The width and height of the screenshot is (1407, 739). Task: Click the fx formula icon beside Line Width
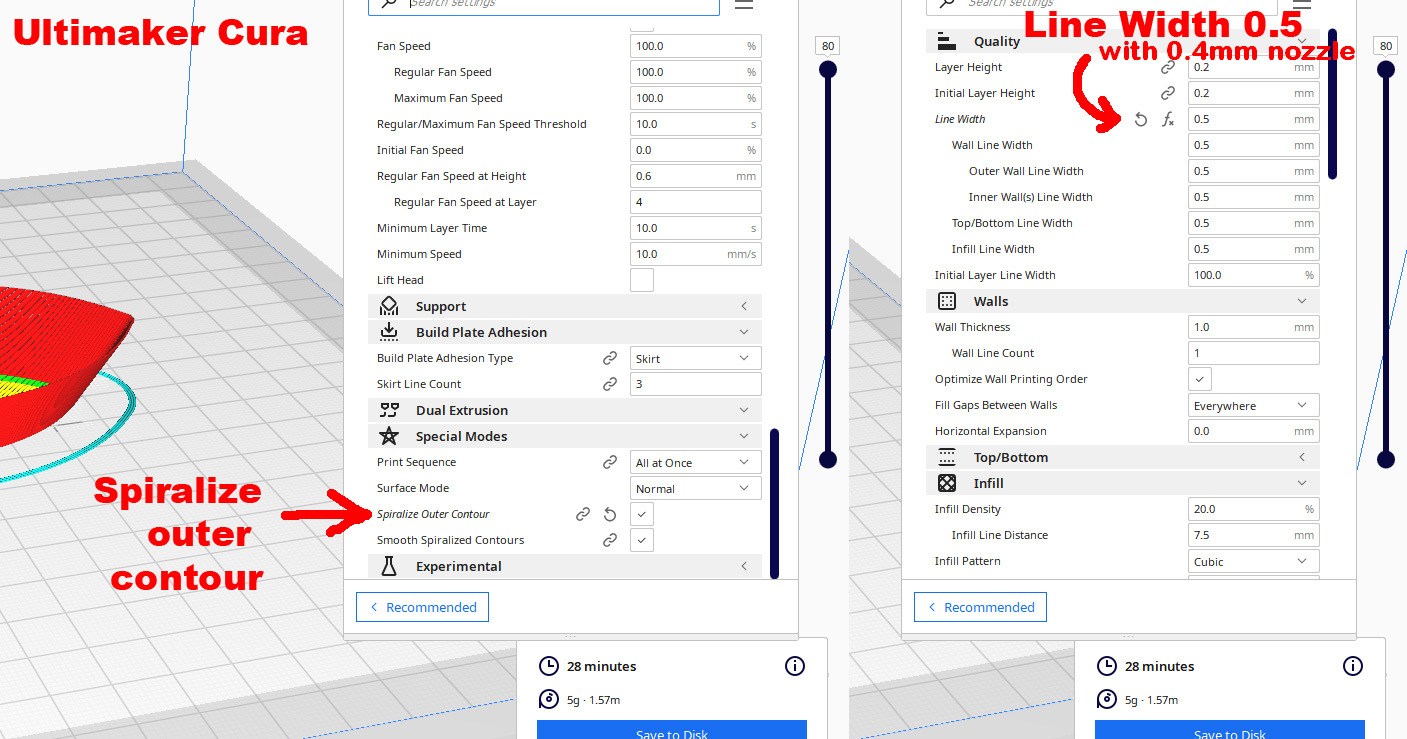coord(1167,119)
